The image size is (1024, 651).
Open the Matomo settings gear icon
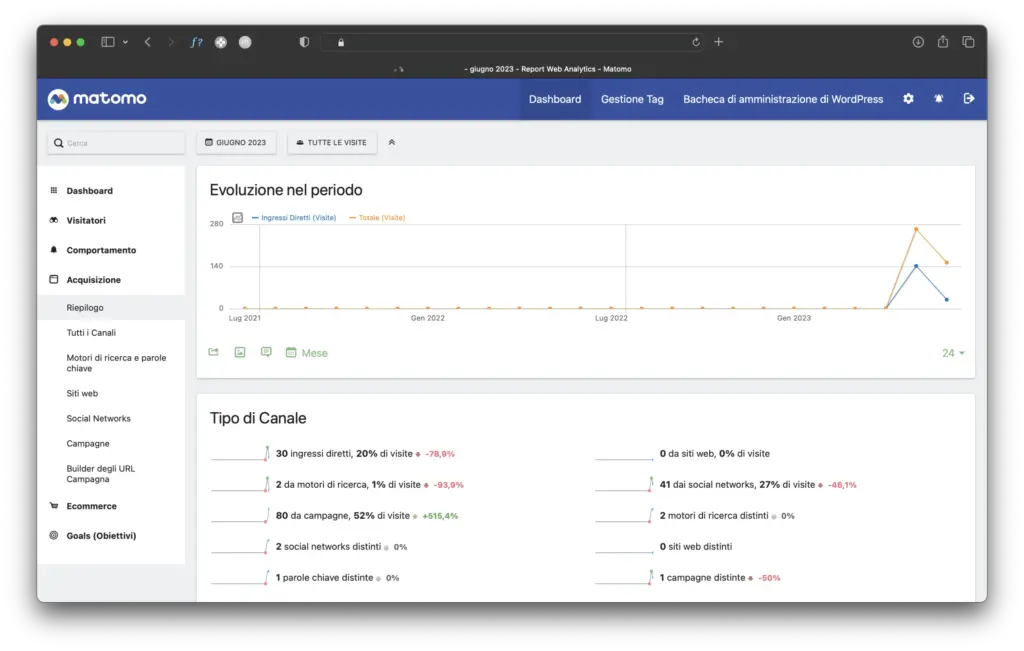coord(908,99)
